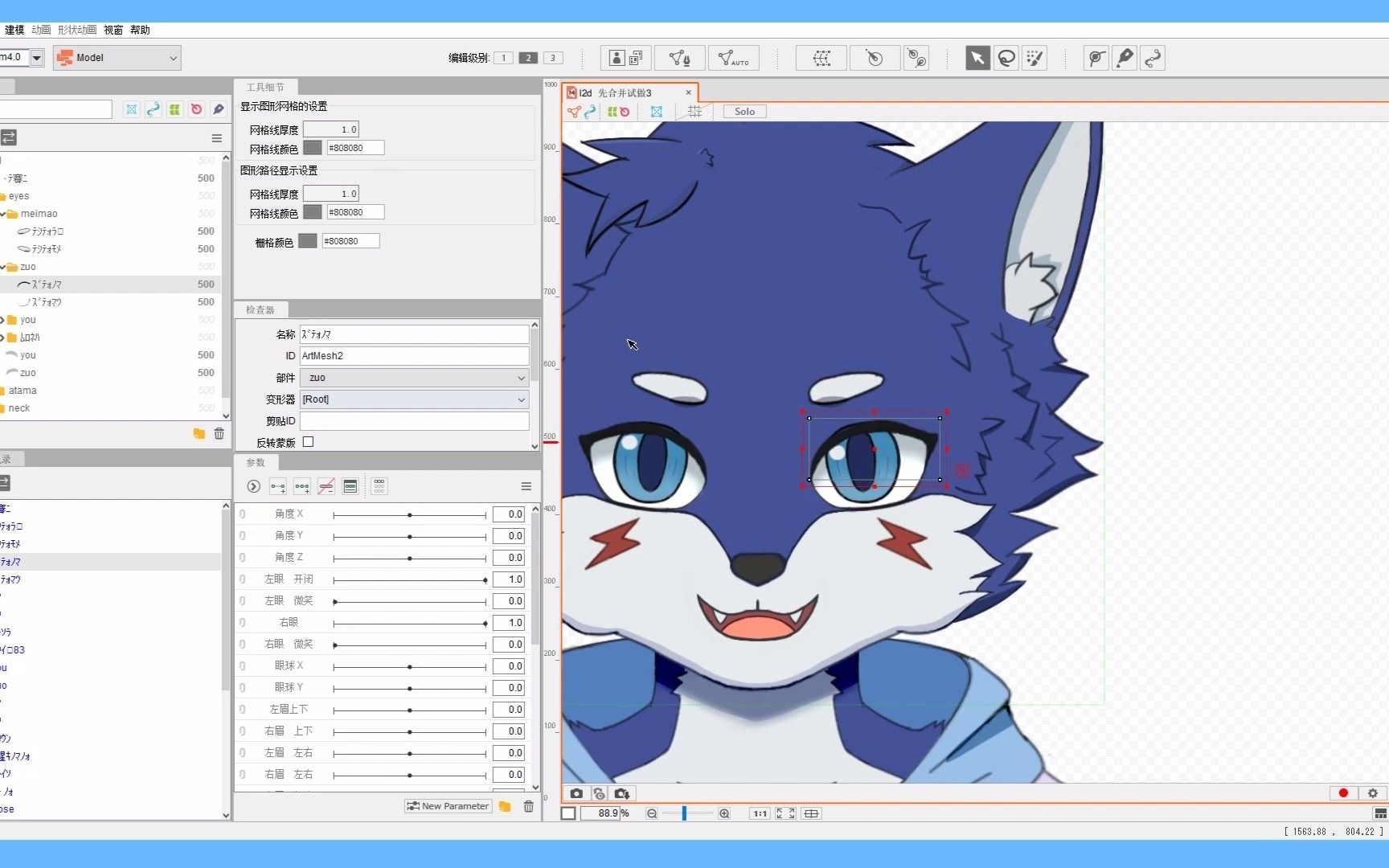The width and height of the screenshot is (1389, 868).
Task: Open the 变形器 [Root] dropdown
Action: [x=414, y=399]
